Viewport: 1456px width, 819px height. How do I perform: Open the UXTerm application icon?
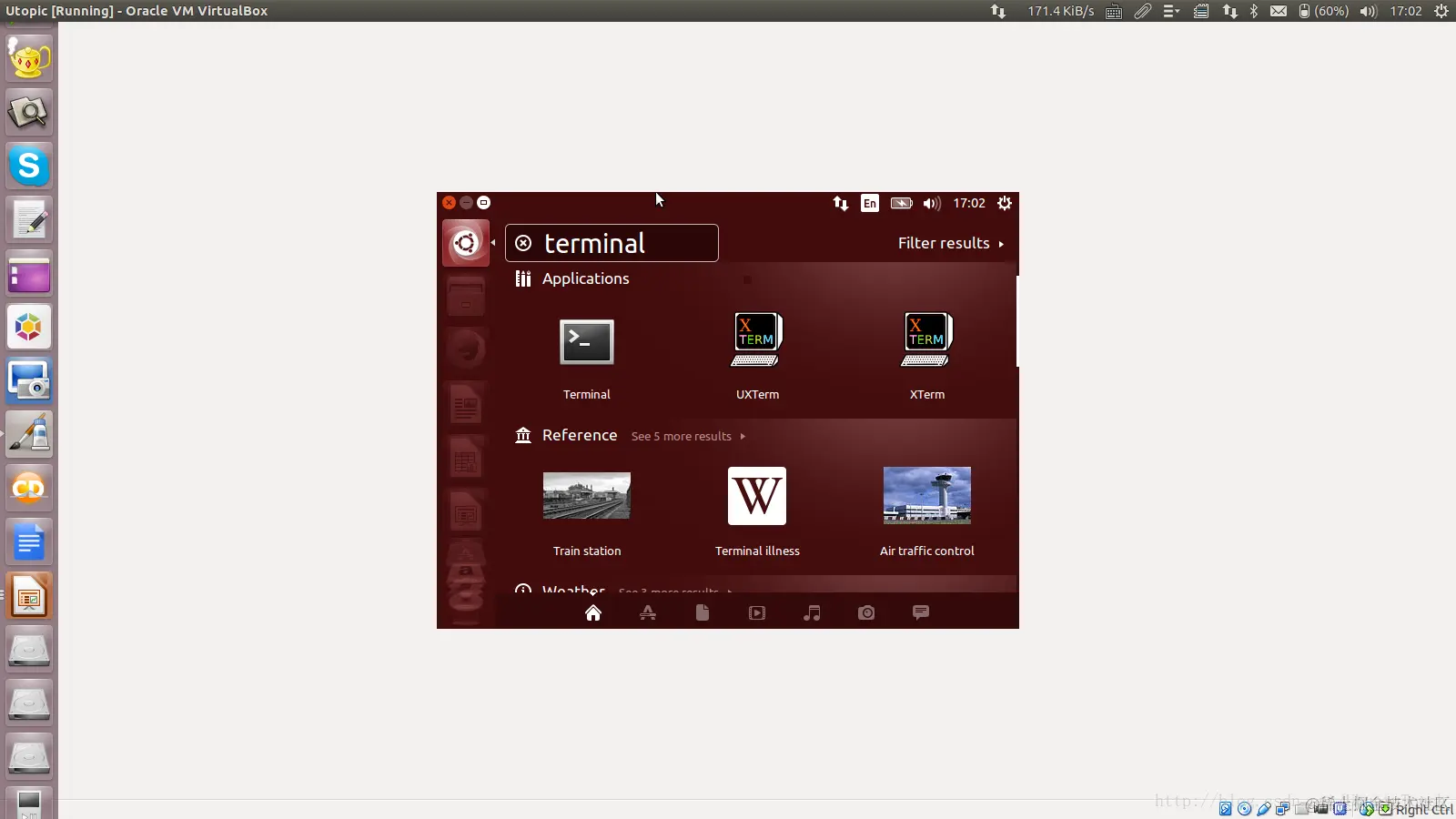coord(757,339)
